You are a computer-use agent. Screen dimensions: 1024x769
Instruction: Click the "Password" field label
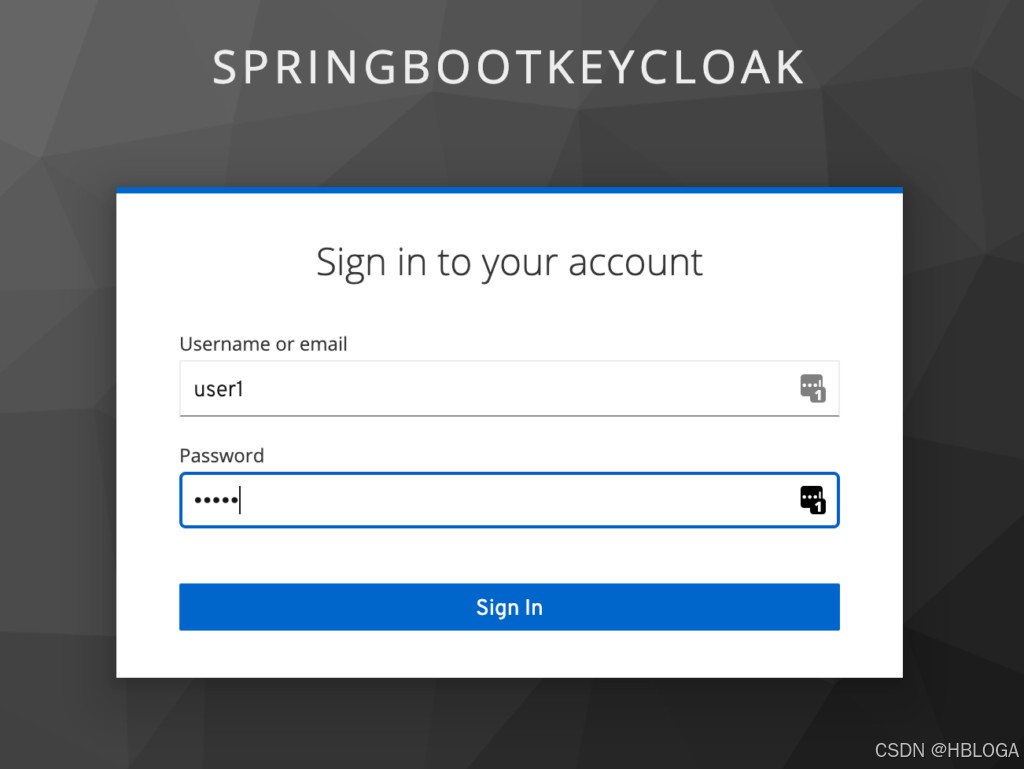pos(222,455)
